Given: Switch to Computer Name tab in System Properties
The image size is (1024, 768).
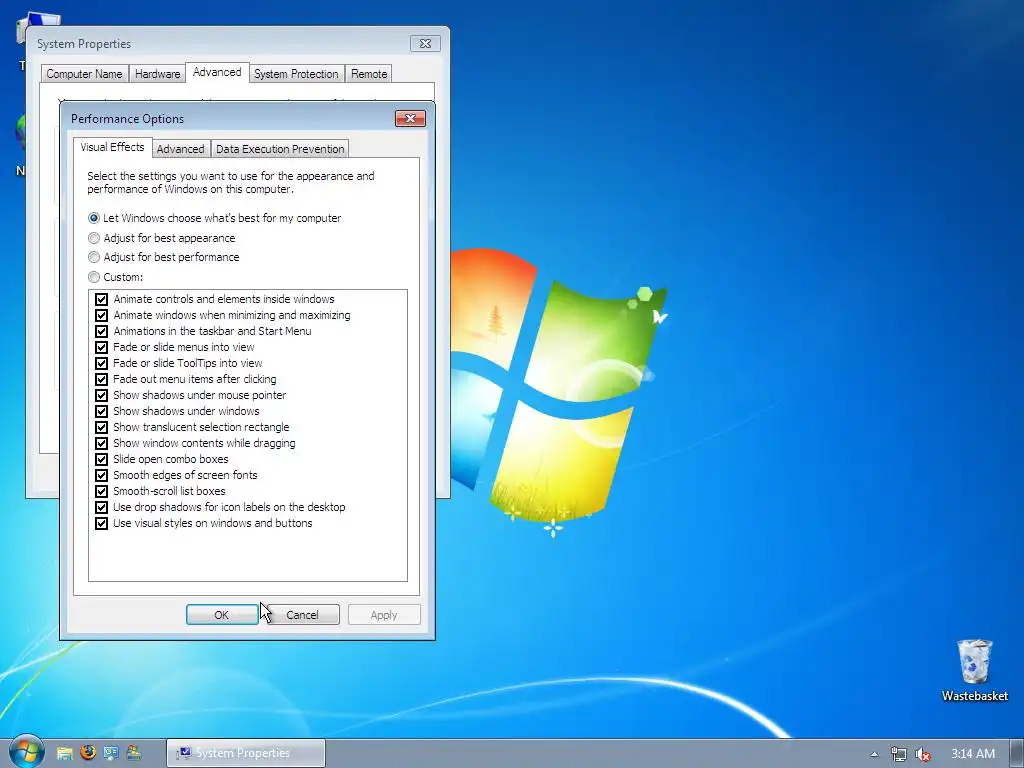Looking at the screenshot, I should pyautogui.click(x=84, y=74).
